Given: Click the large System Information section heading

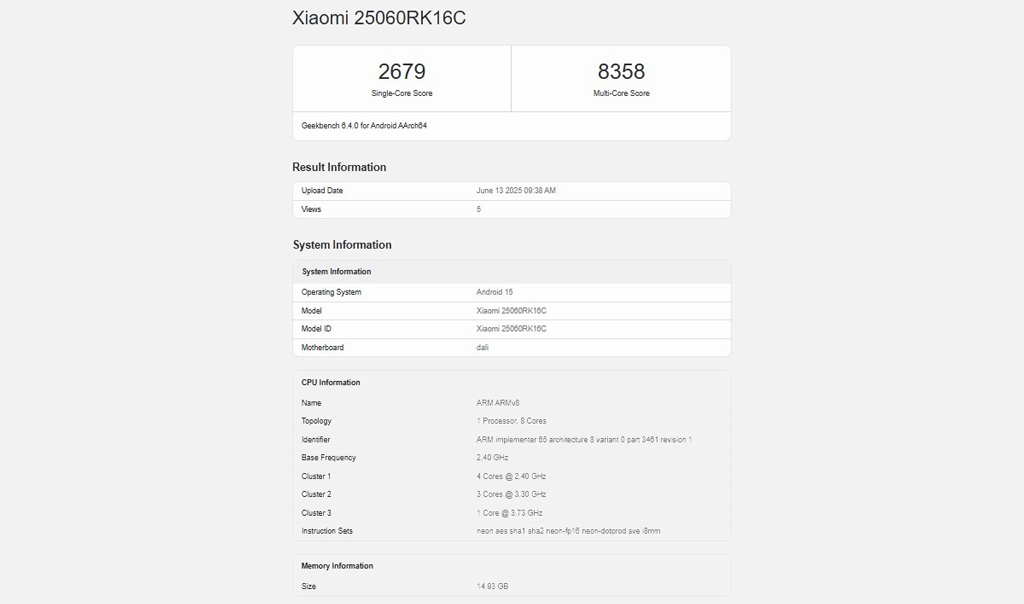Looking at the screenshot, I should pyautogui.click(x=342, y=245).
